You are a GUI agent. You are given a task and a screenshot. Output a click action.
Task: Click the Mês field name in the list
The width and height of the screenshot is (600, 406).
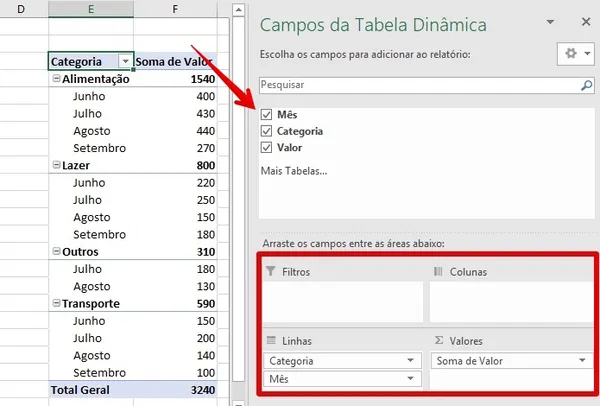point(287,114)
